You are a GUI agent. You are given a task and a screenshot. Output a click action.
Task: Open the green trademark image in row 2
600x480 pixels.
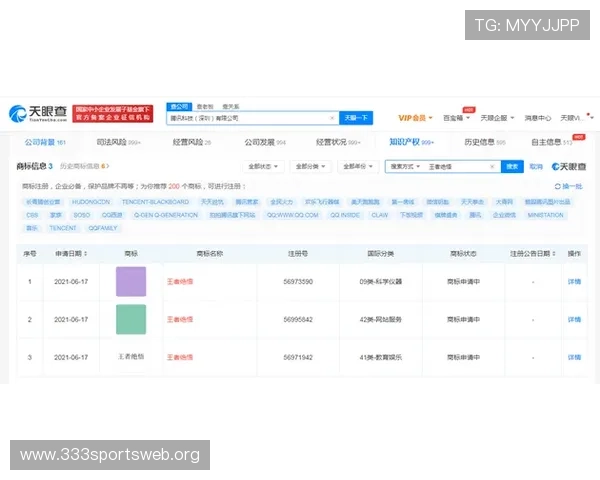coord(131,319)
